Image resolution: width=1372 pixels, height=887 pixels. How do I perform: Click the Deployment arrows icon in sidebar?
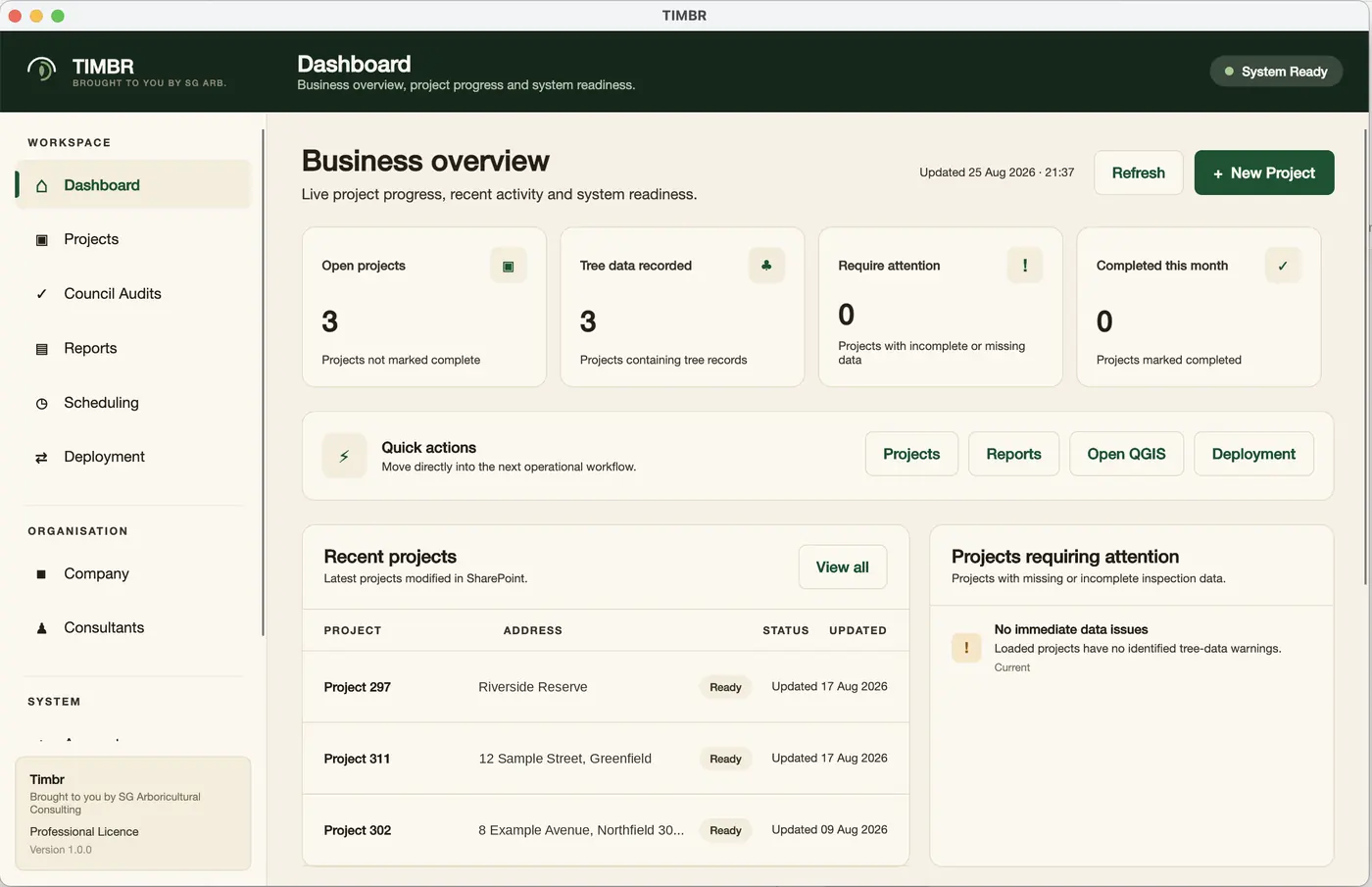coord(41,458)
